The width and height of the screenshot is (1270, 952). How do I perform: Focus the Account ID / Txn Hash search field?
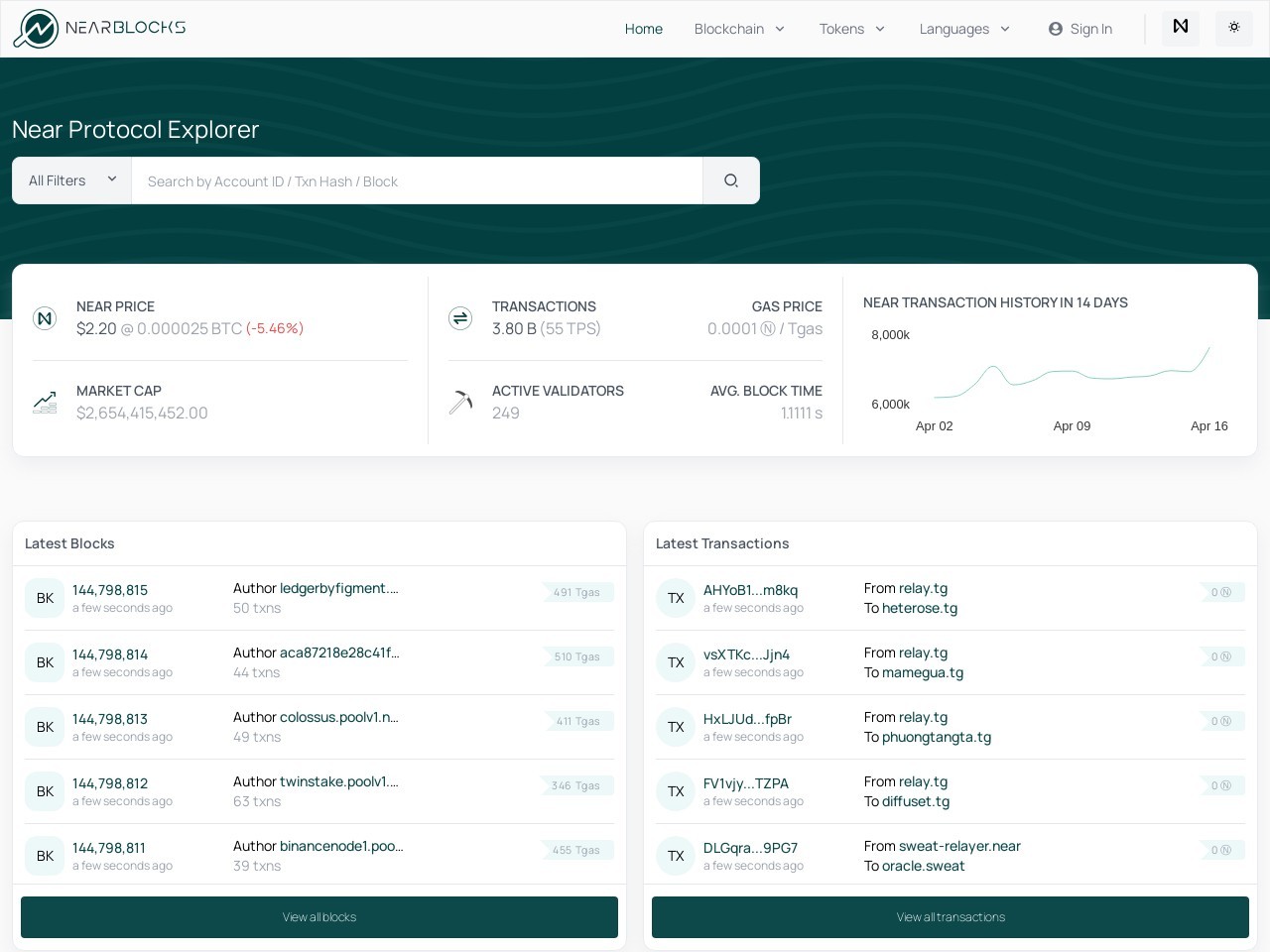[417, 180]
